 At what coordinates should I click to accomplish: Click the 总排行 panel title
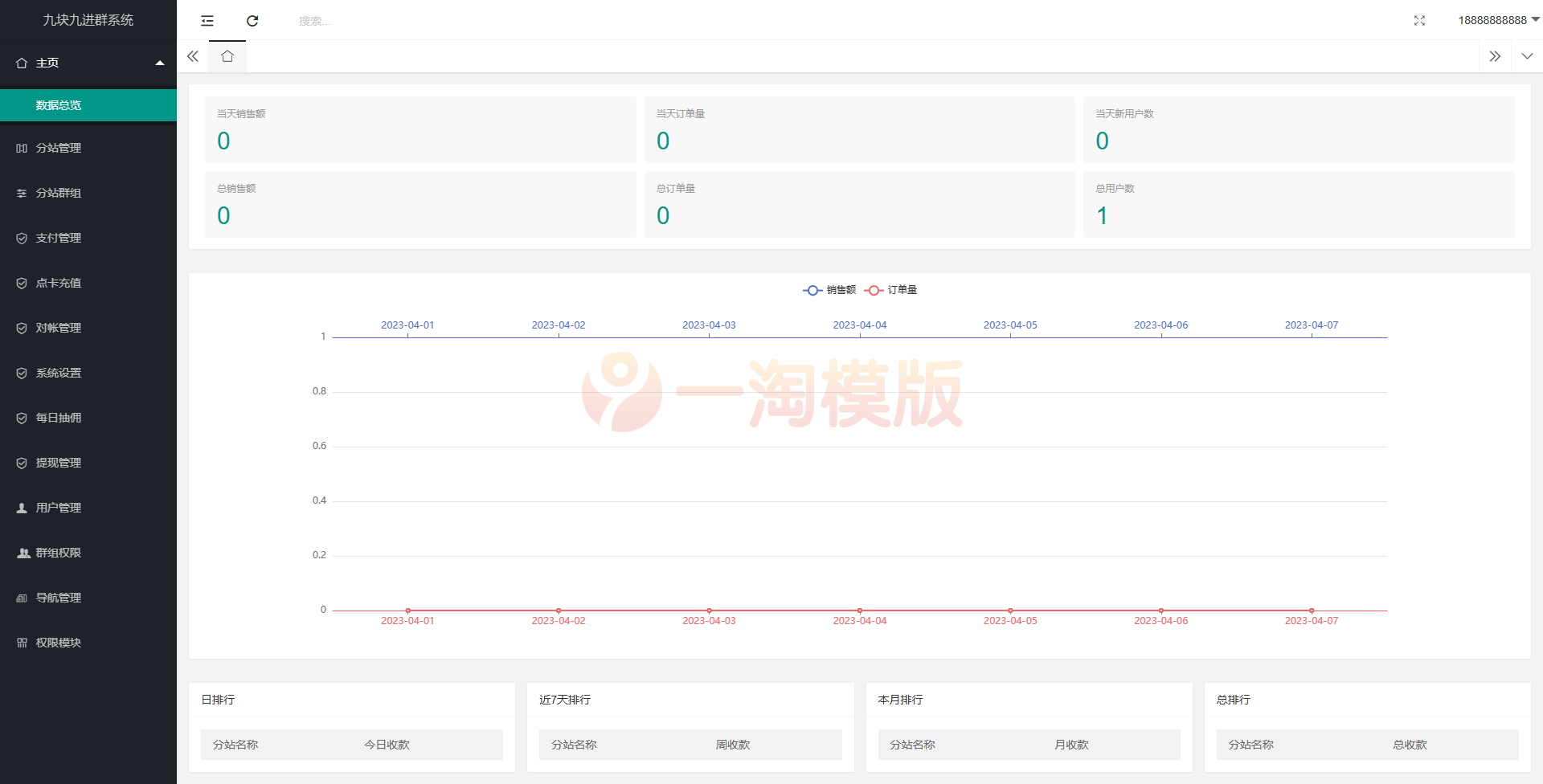1234,700
